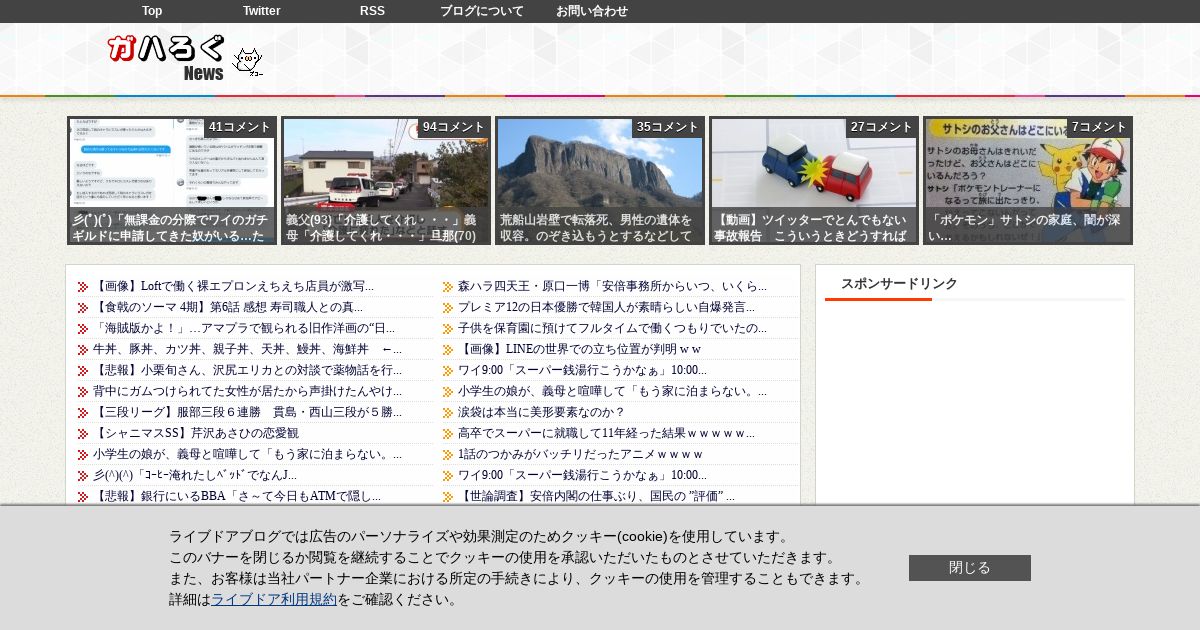
Task: Open the ライブドア利用規約 link
Action: 274,599
